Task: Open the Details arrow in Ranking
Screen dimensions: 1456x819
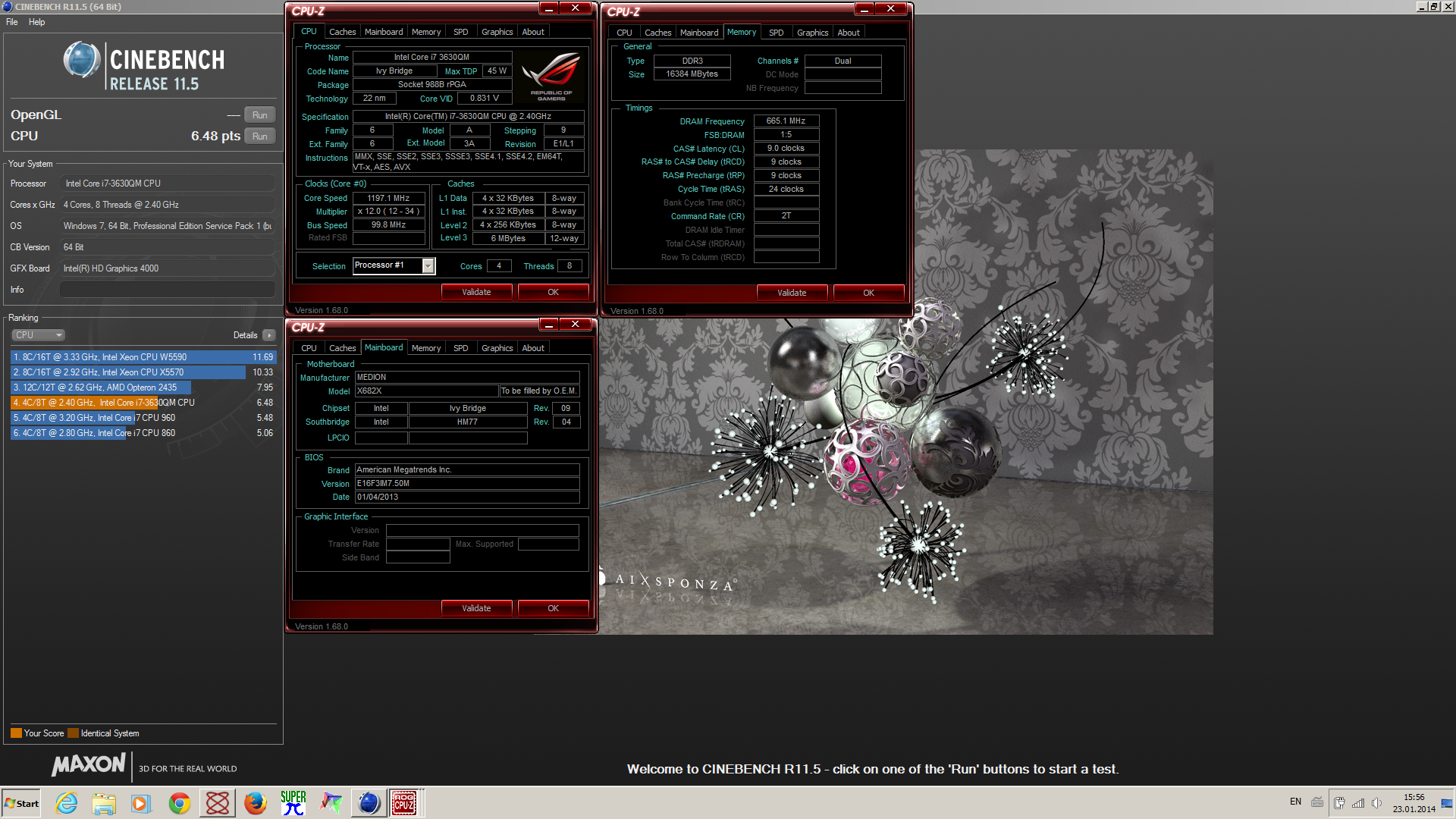Action: tap(269, 335)
